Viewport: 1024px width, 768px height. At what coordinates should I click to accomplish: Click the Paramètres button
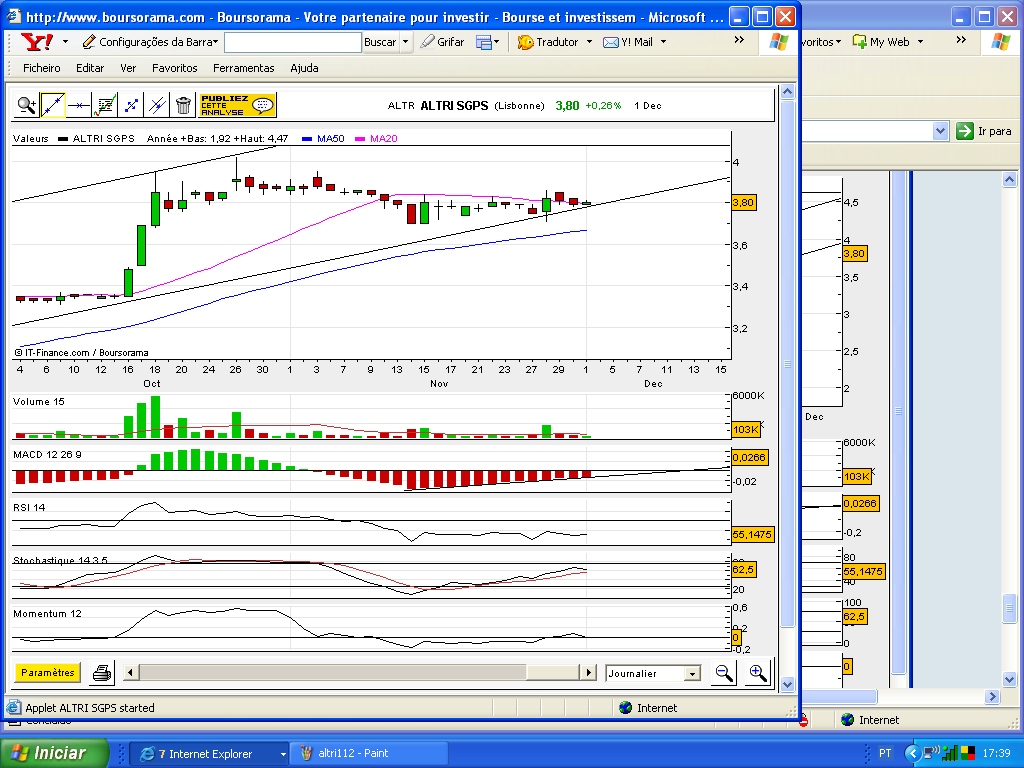coord(48,673)
